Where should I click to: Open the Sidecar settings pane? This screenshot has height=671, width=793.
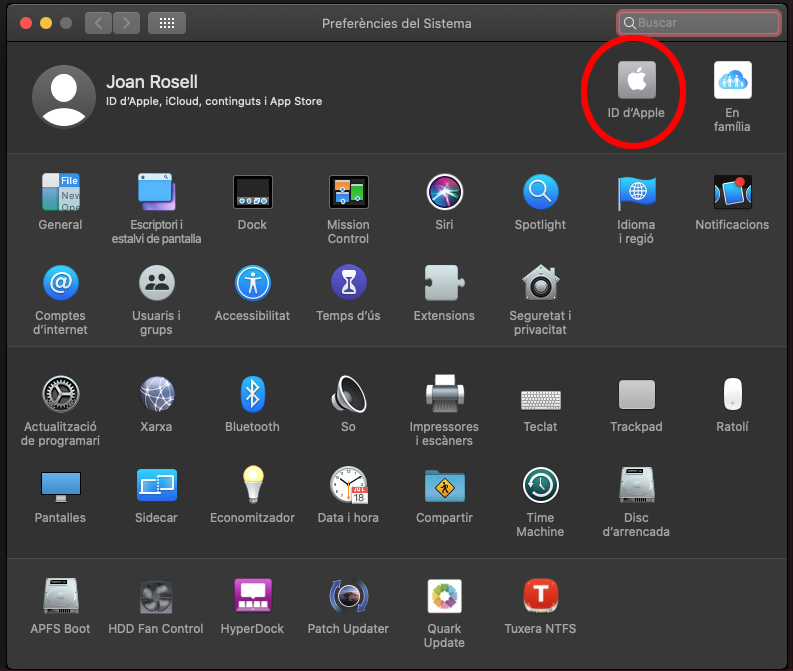pyautogui.click(x=156, y=486)
